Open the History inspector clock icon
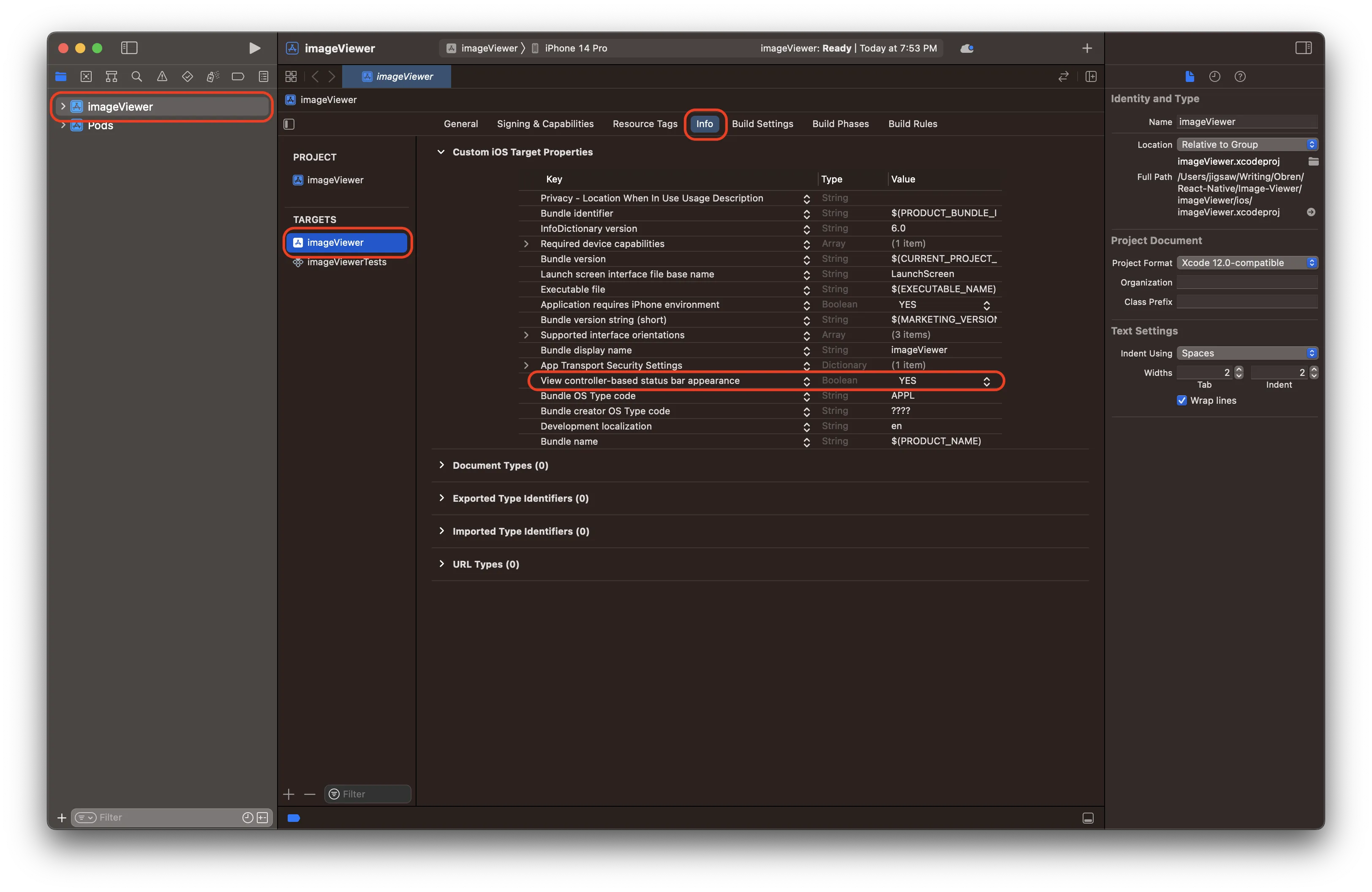The image size is (1372, 892). pos(1215,76)
